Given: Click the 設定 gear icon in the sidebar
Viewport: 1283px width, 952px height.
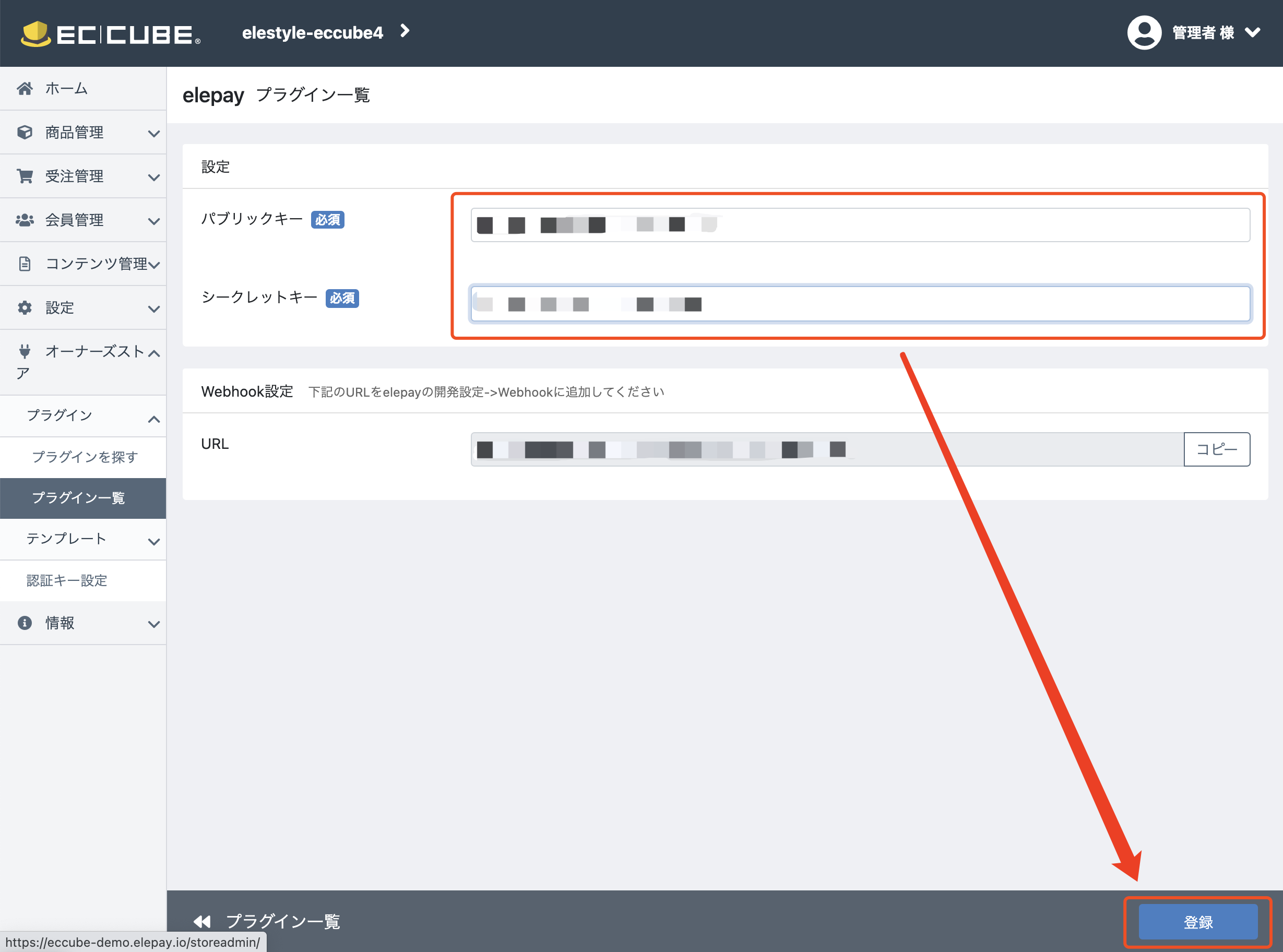Looking at the screenshot, I should 25,308.
